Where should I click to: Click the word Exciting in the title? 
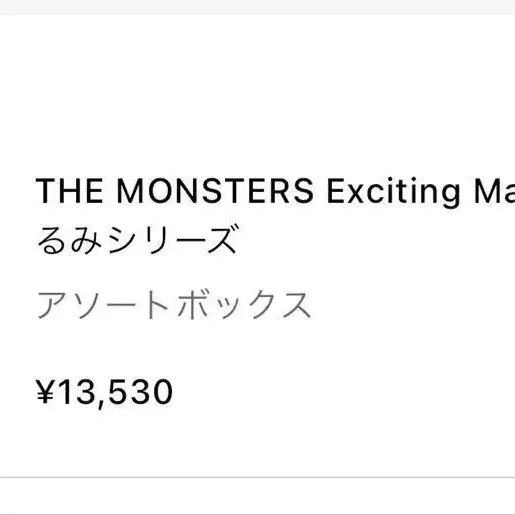pos(394,192)
